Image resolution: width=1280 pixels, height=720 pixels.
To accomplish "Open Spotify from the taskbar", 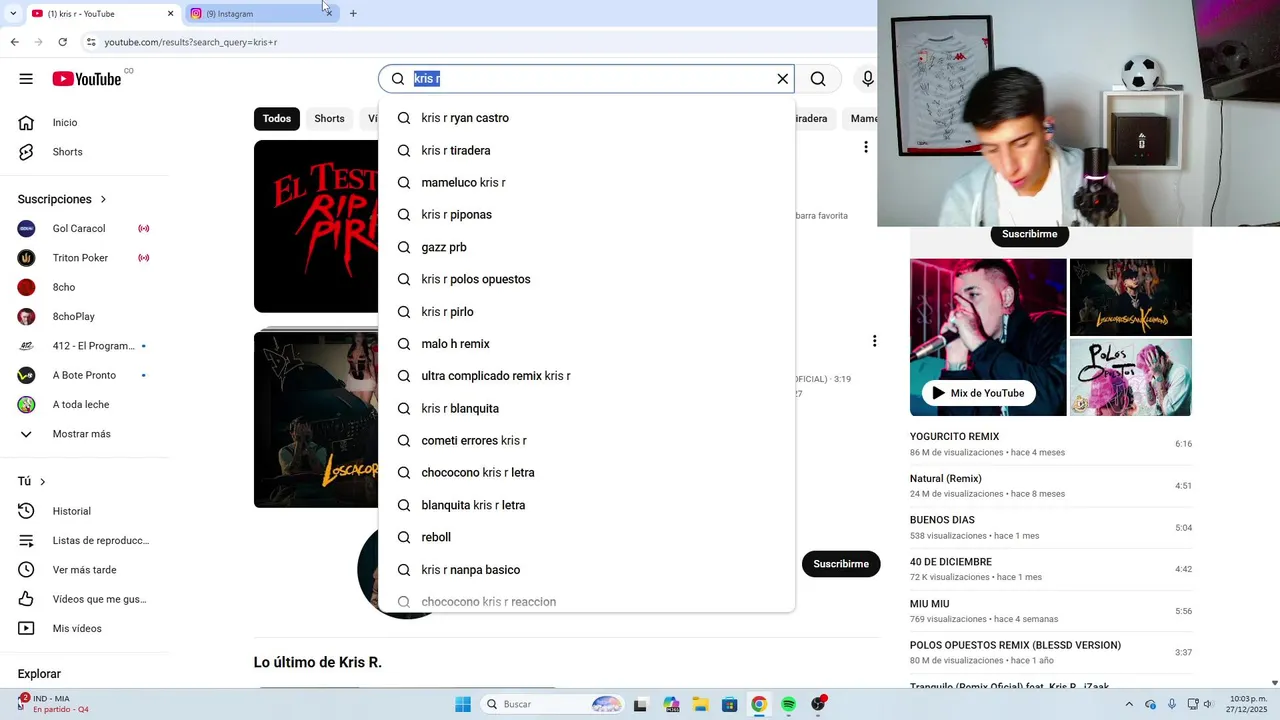I will (x=788, y=704).
